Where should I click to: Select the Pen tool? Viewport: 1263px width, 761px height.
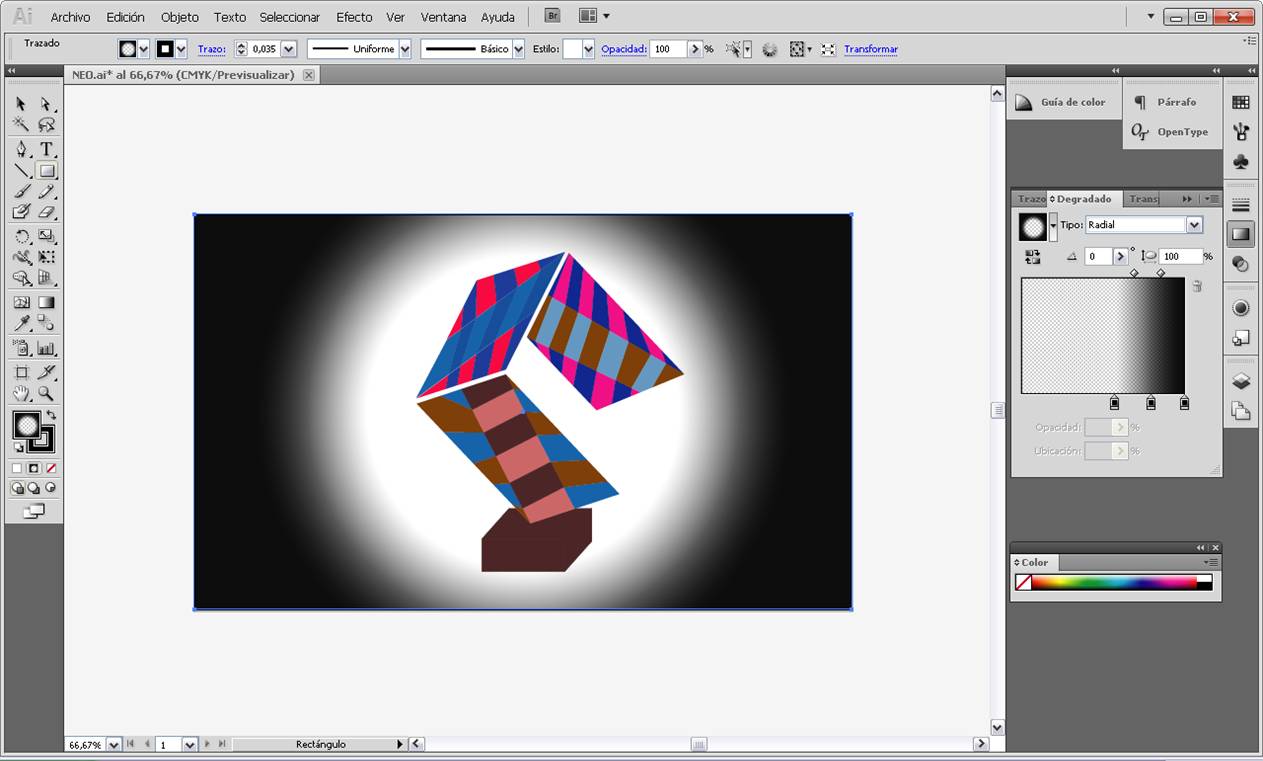click(21, 149)
